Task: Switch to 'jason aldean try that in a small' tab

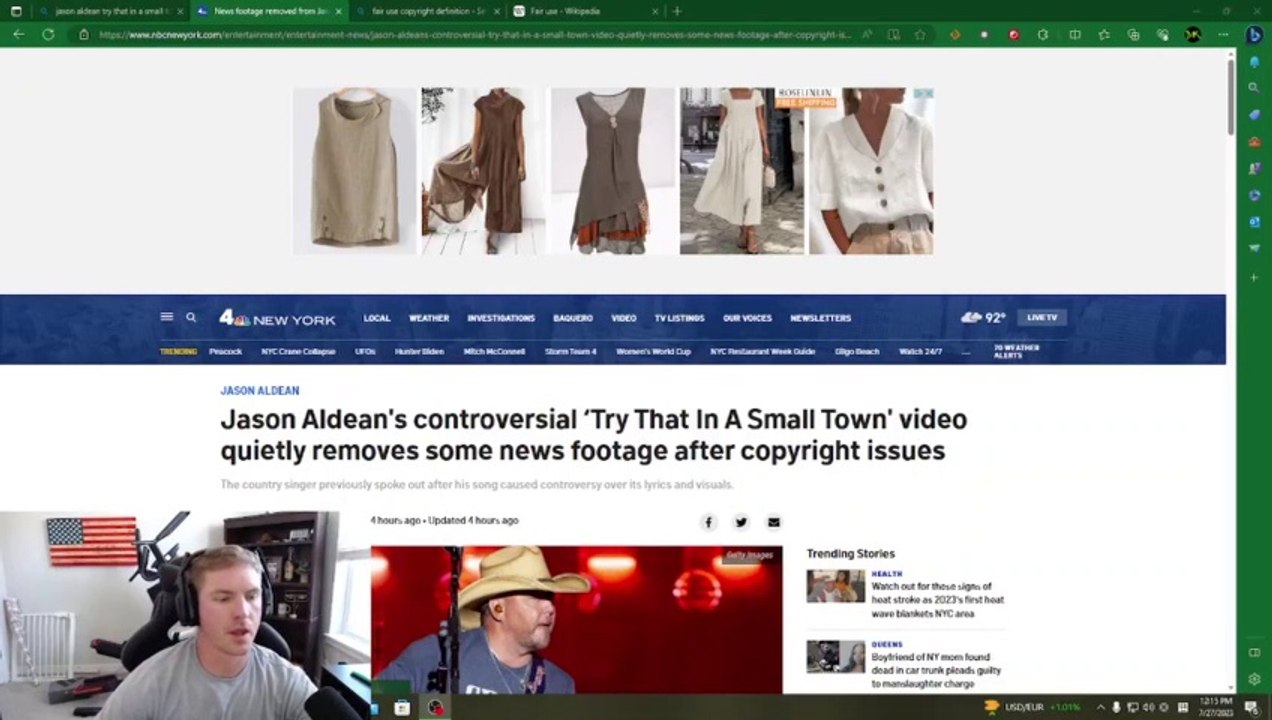Action: click(112, 11)
